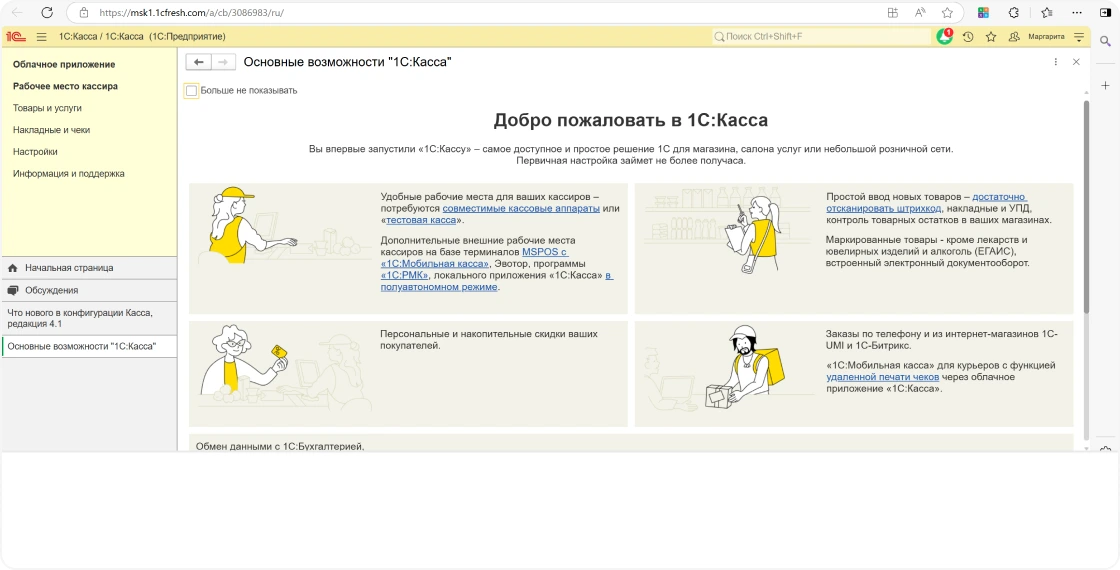Screen dimensions: 1120x570
Task: Open browser extensions puzzle icon
Action: pyautogui.click(x=1014, y=12)
